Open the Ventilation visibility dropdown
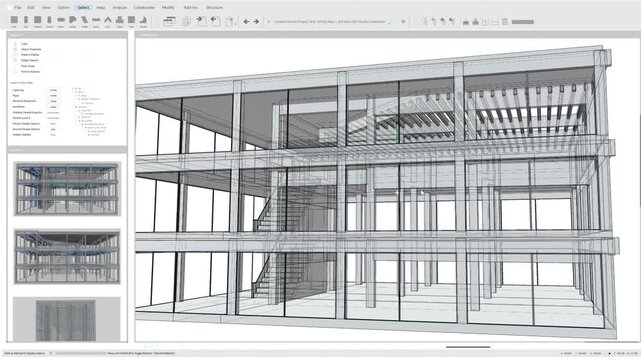641x360 pixels. click(53, 107)
